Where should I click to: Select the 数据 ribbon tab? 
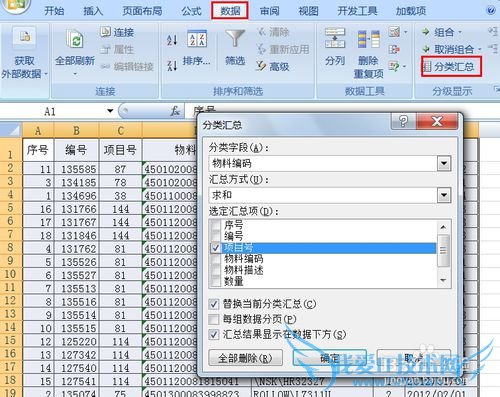[x=230, y=11]
